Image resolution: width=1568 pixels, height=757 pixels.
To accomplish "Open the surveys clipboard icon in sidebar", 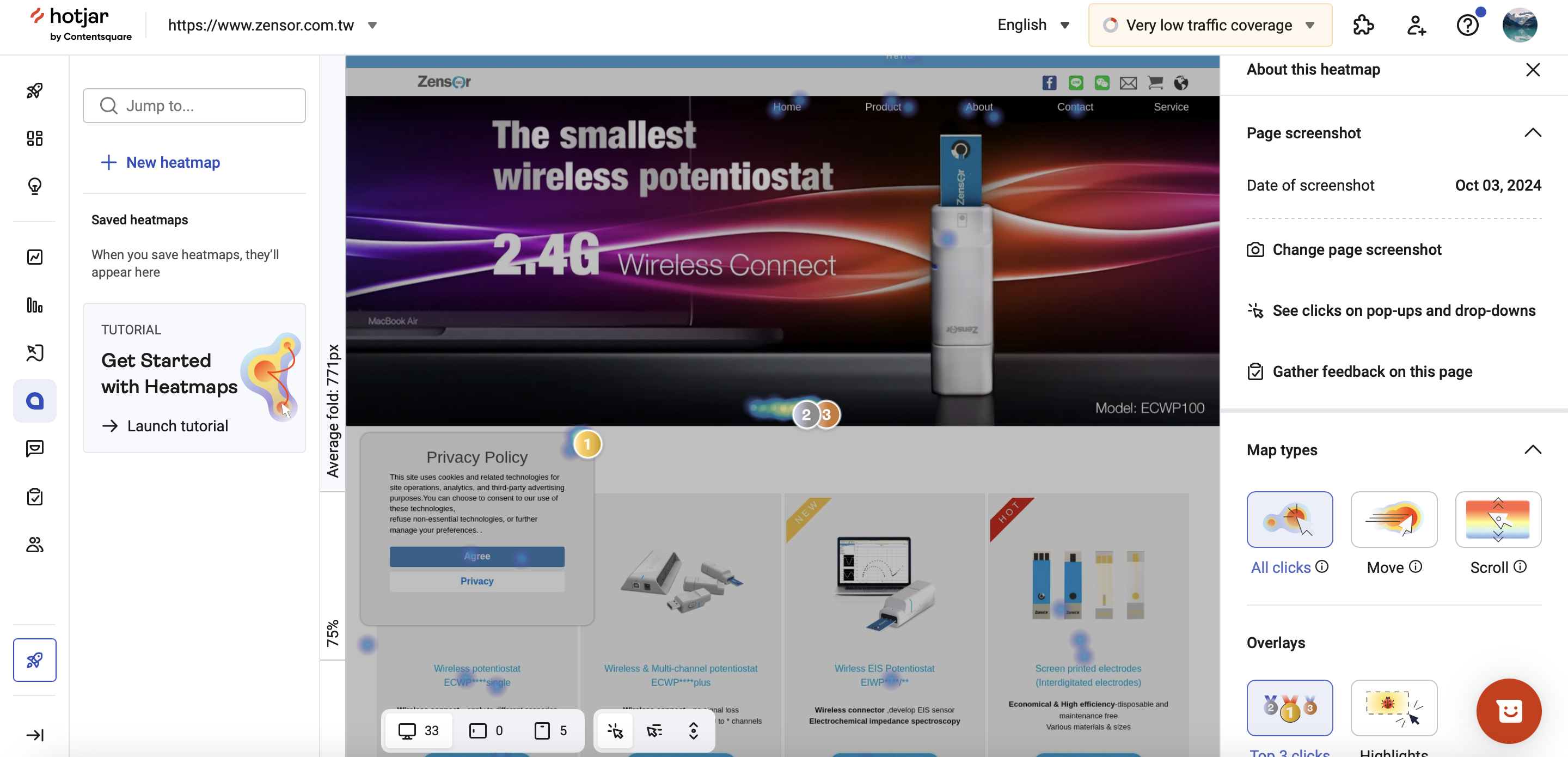I will [35, 496].
